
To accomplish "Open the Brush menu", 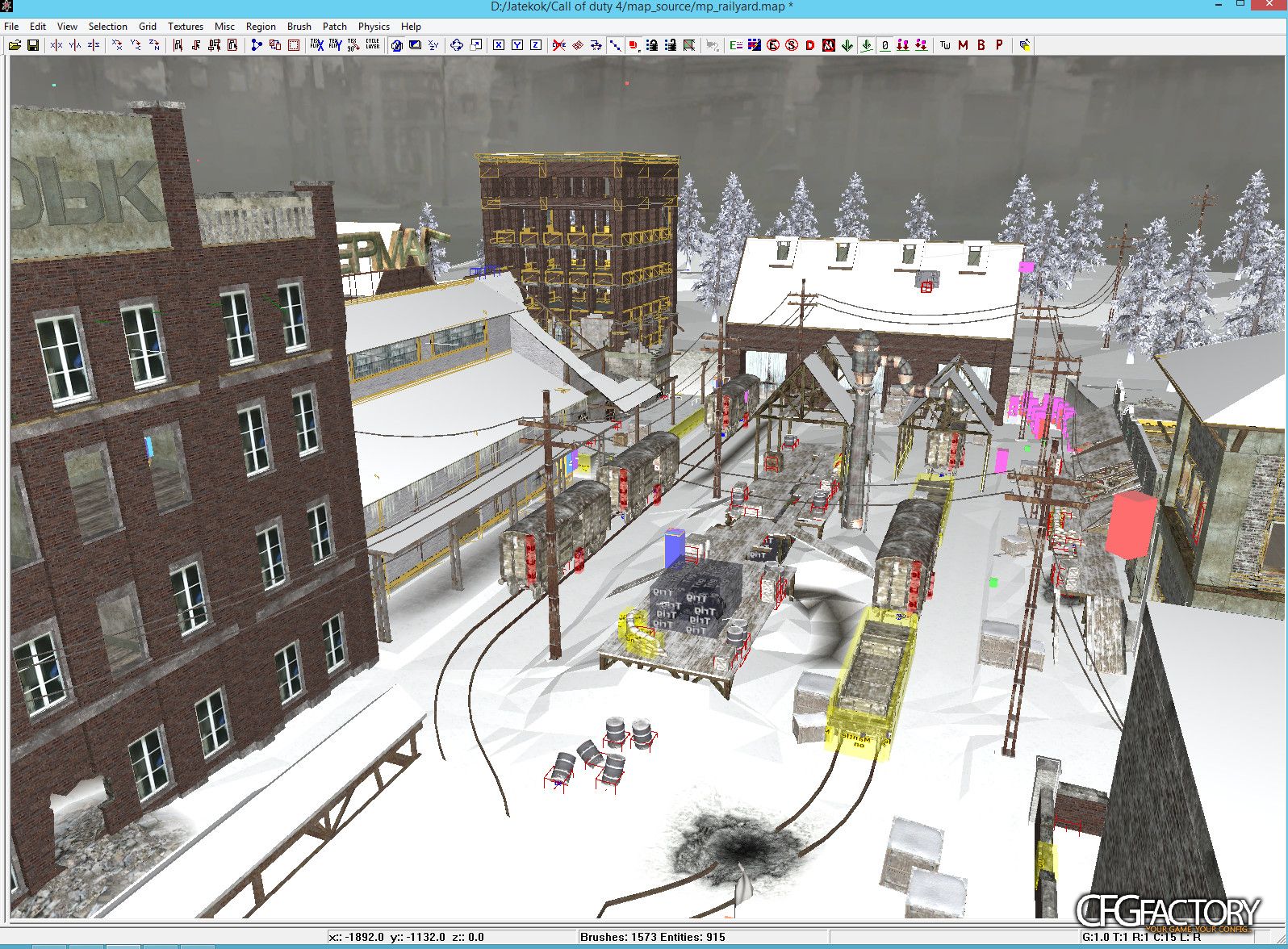I will [x=299, y=27].
